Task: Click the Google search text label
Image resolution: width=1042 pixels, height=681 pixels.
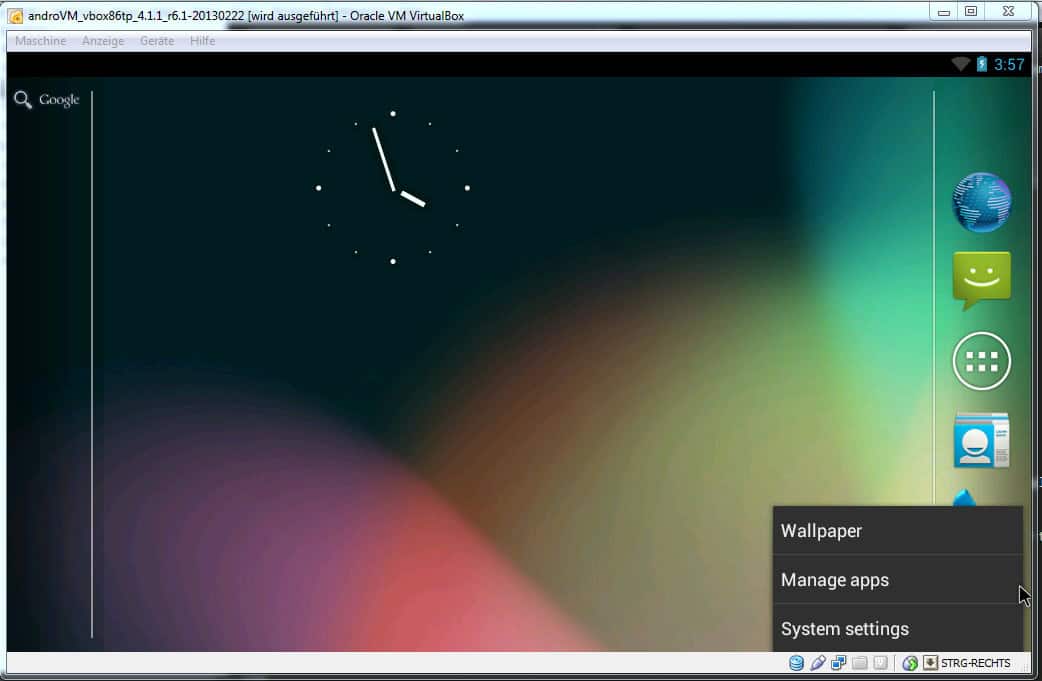Action: tap(59, 100)
